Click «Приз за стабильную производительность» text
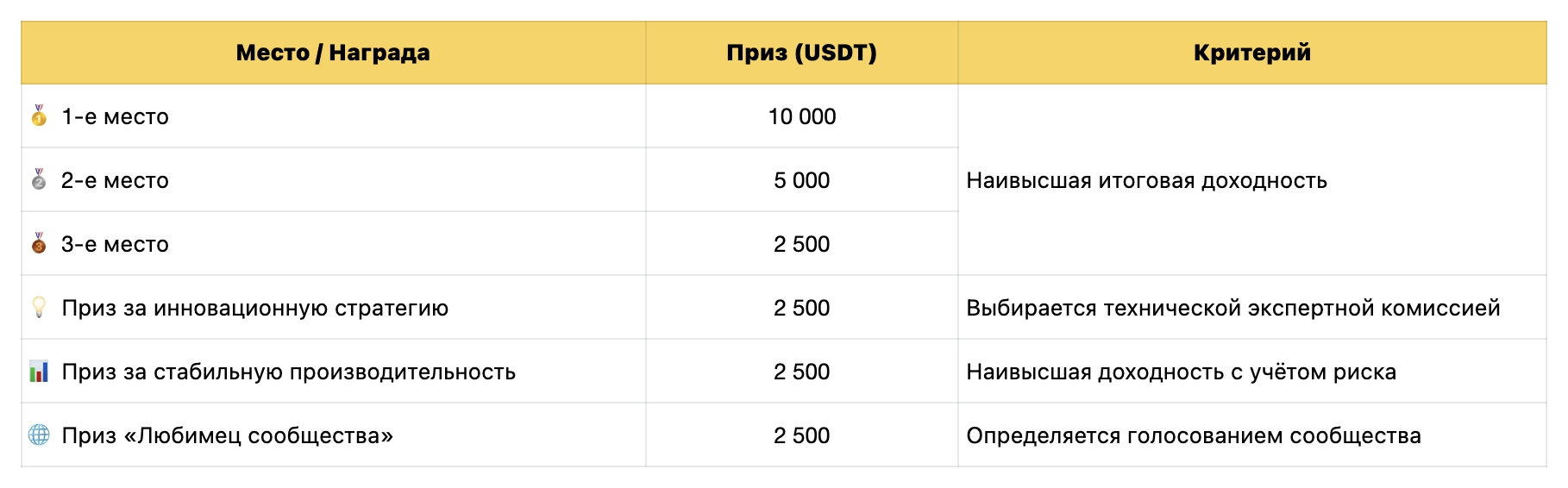 coord(288,372)
